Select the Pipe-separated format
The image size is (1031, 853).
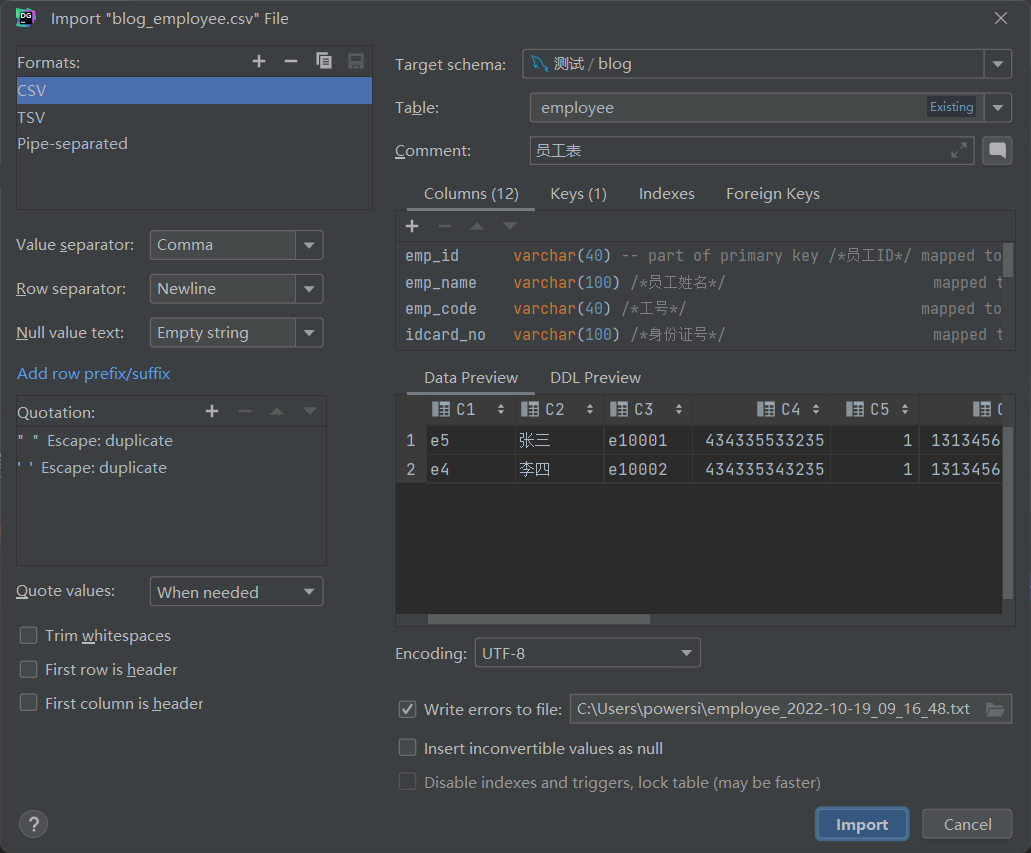[194, 144]
